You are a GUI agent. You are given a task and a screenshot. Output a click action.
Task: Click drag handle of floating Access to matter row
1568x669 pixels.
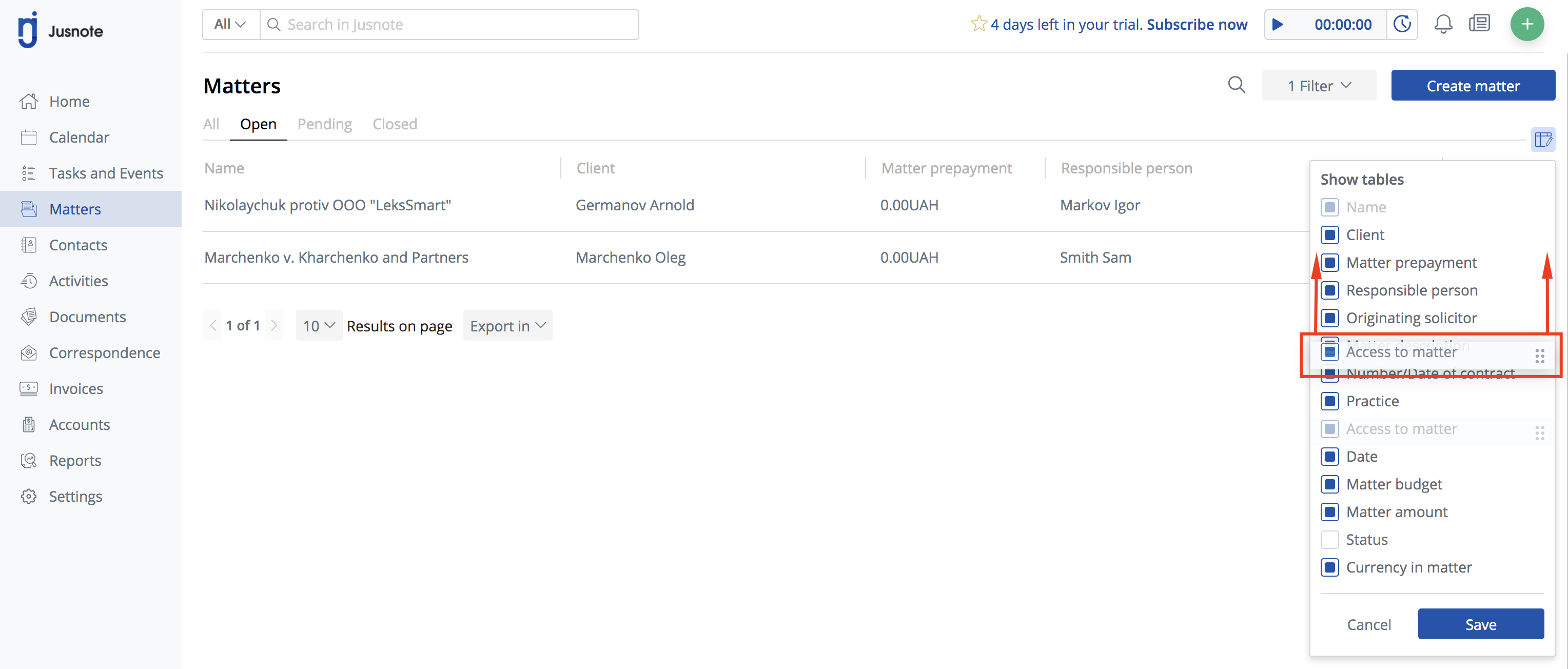tap(1539, 356)
